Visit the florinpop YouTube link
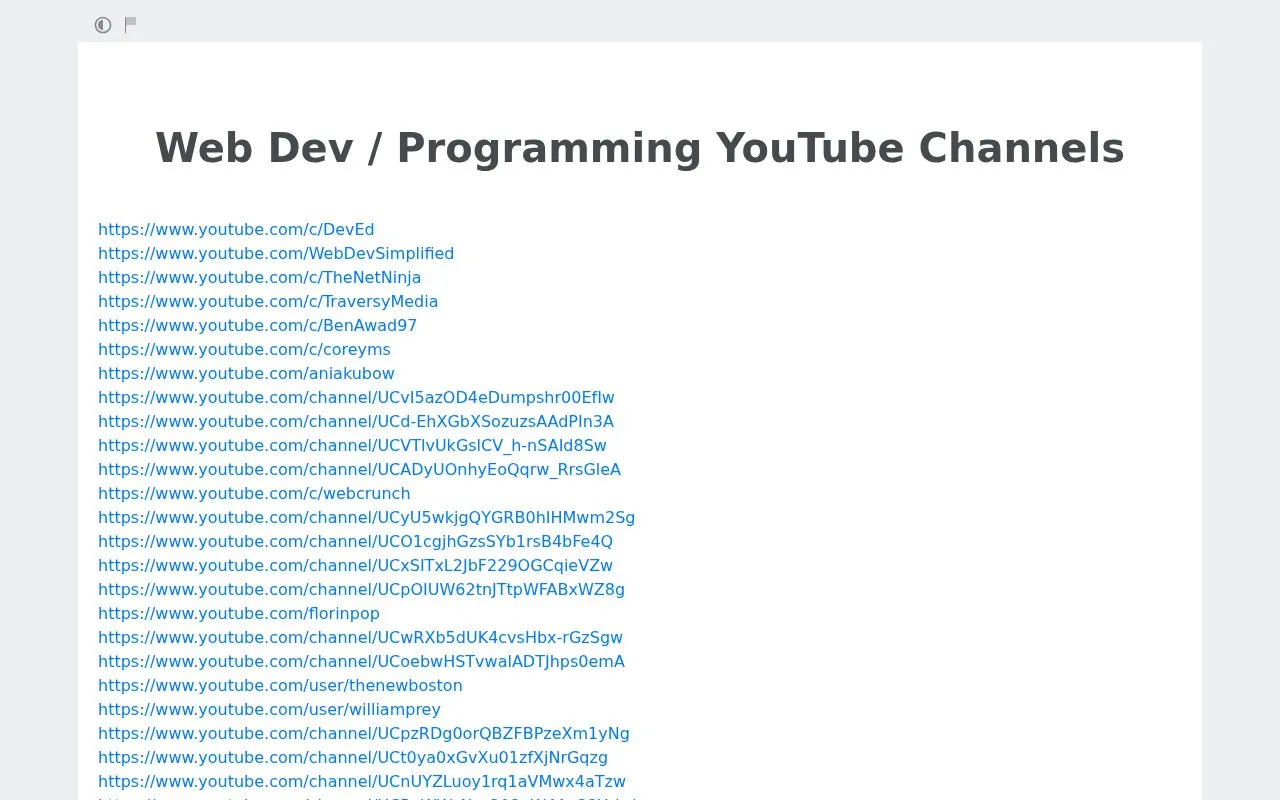 239,613
